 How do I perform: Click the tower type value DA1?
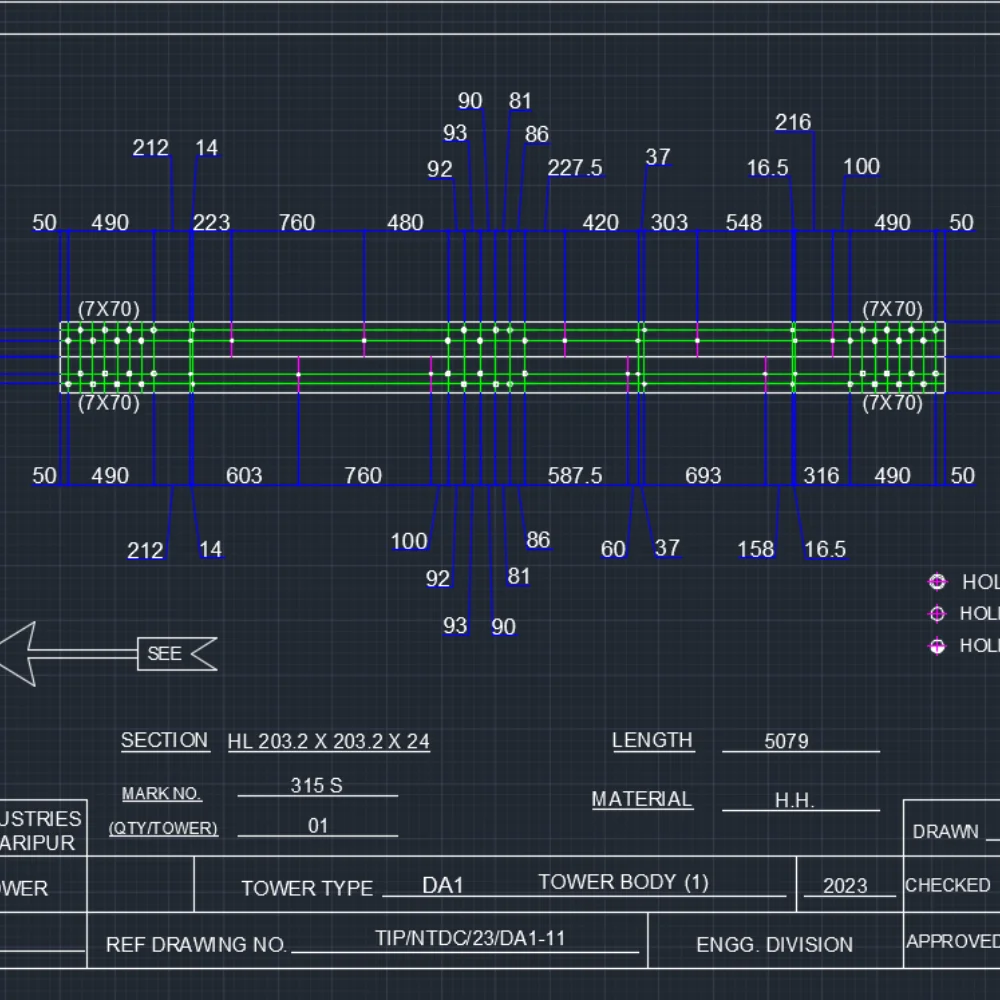[x=443, y=886]
